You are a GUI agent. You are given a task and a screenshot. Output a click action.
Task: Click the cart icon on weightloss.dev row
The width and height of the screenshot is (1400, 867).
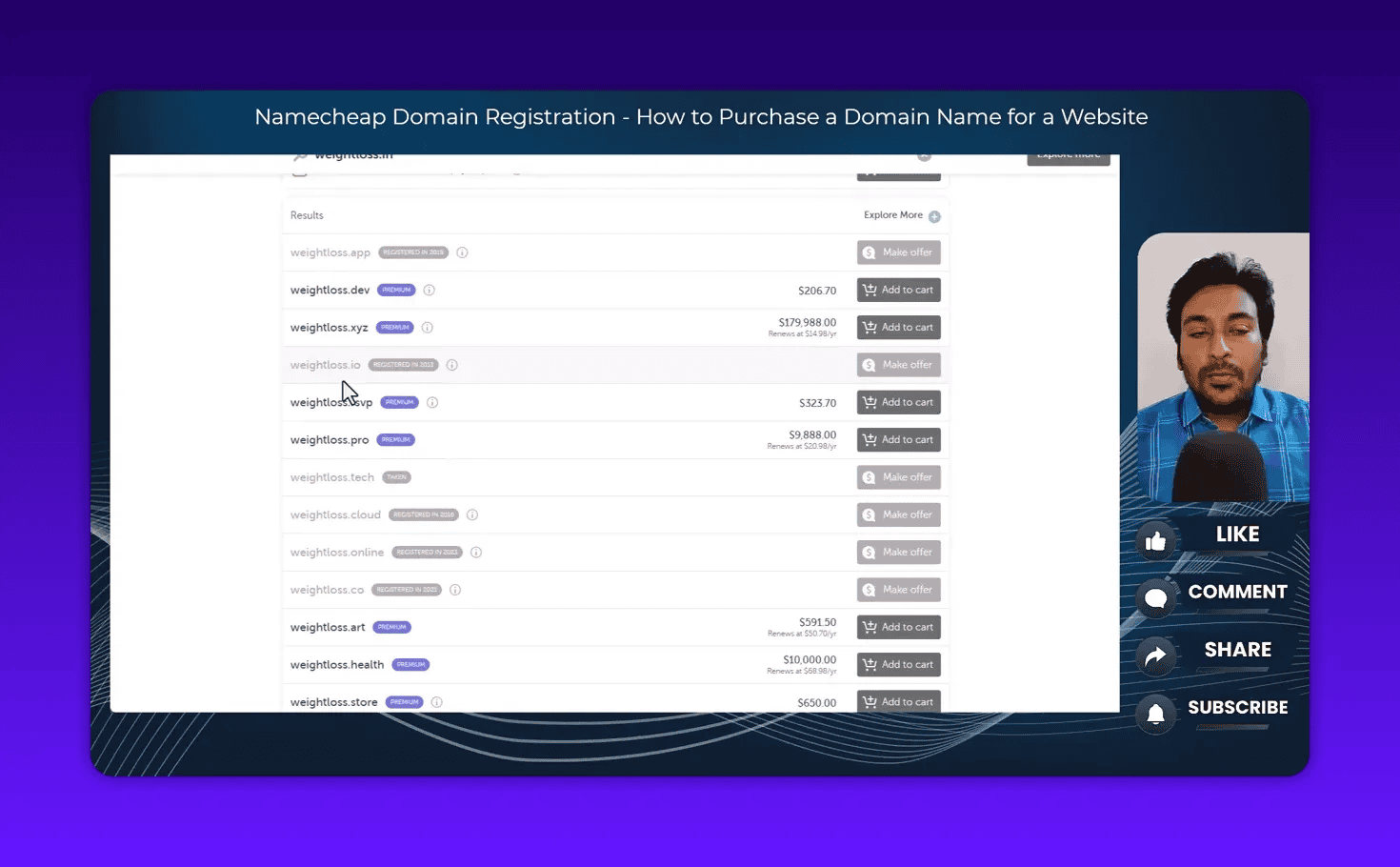pos(870,290)
